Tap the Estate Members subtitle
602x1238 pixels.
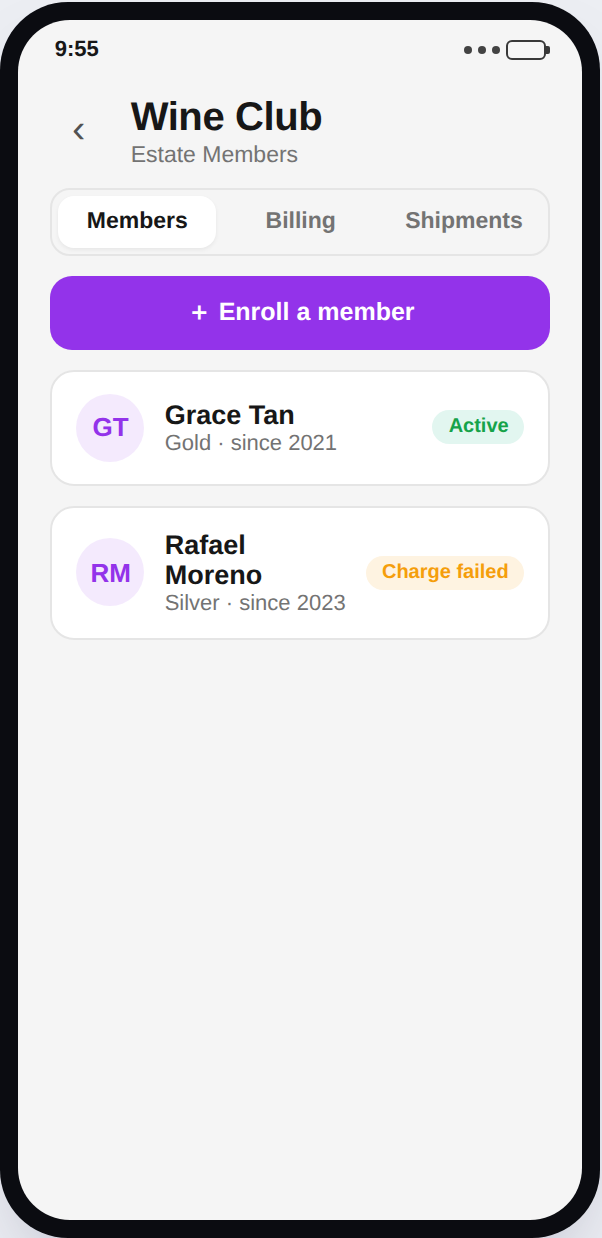point(214,155)
